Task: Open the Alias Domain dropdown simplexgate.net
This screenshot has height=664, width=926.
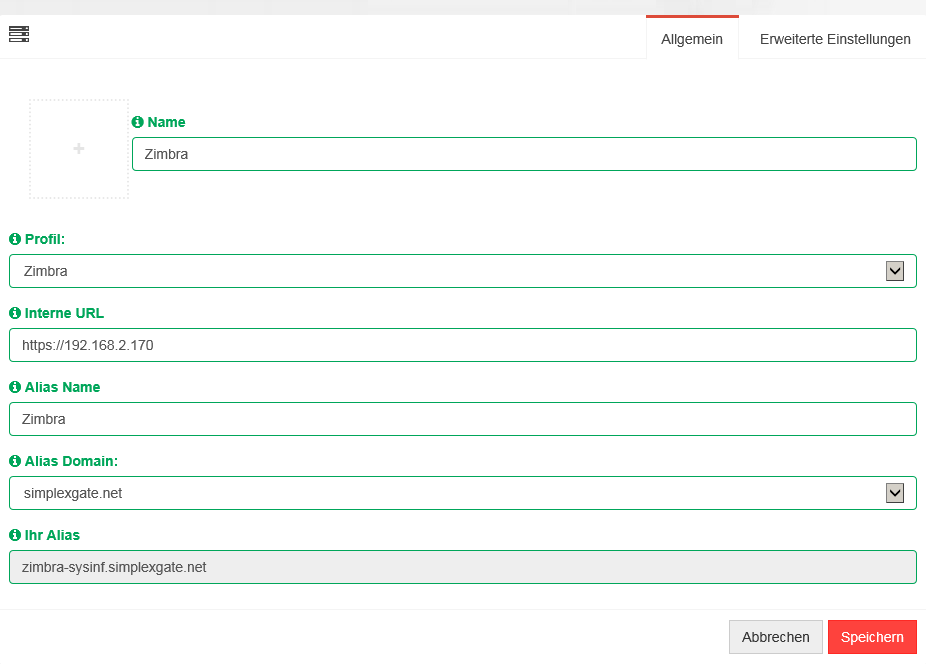Action: 463,493
